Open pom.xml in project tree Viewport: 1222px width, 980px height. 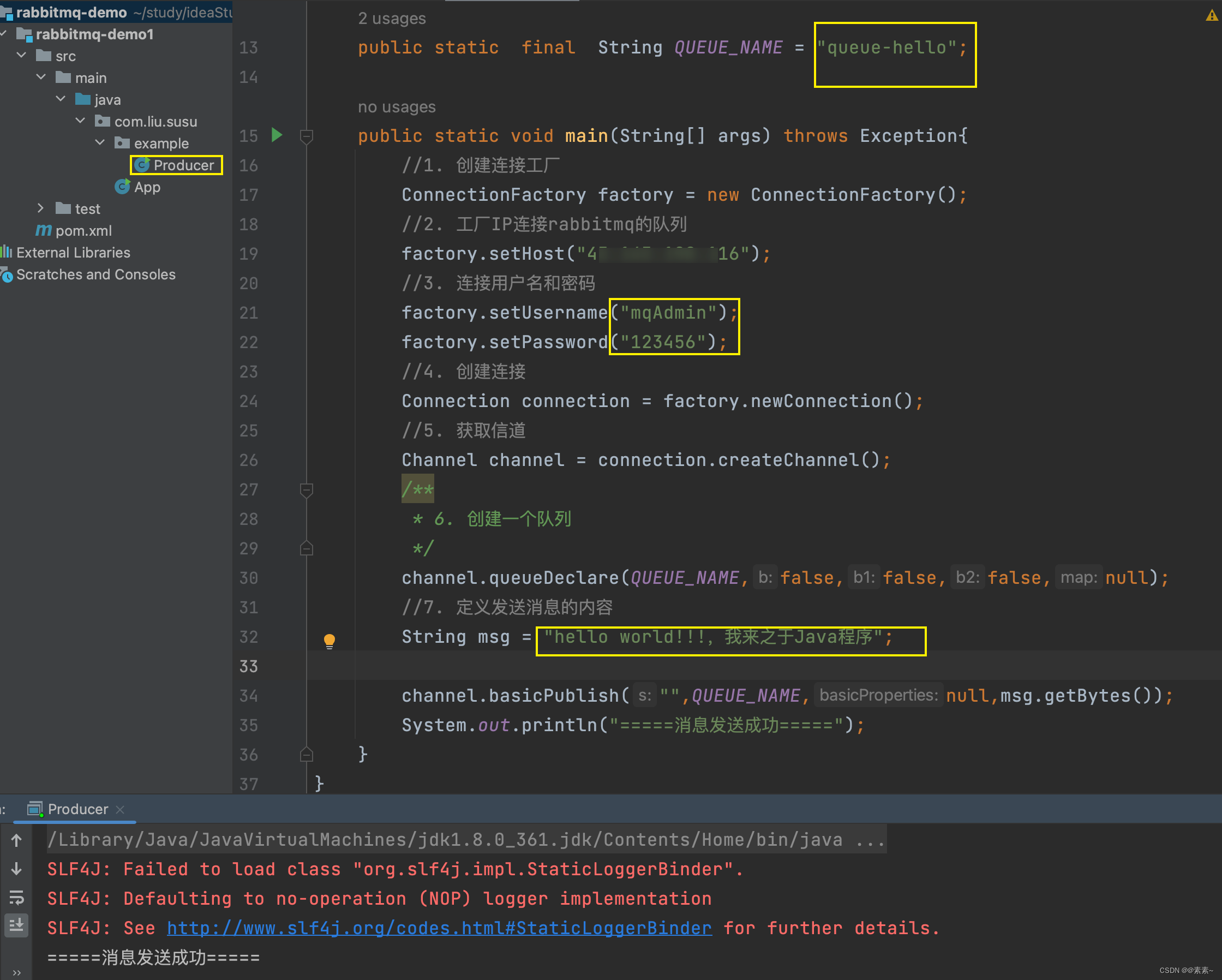pyautogui.click(x=83, y=230)
